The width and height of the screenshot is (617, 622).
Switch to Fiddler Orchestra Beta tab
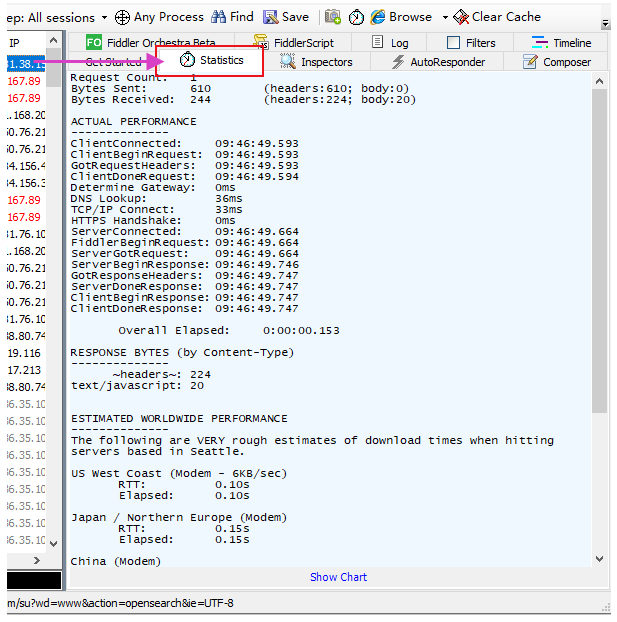pos(151,42)
